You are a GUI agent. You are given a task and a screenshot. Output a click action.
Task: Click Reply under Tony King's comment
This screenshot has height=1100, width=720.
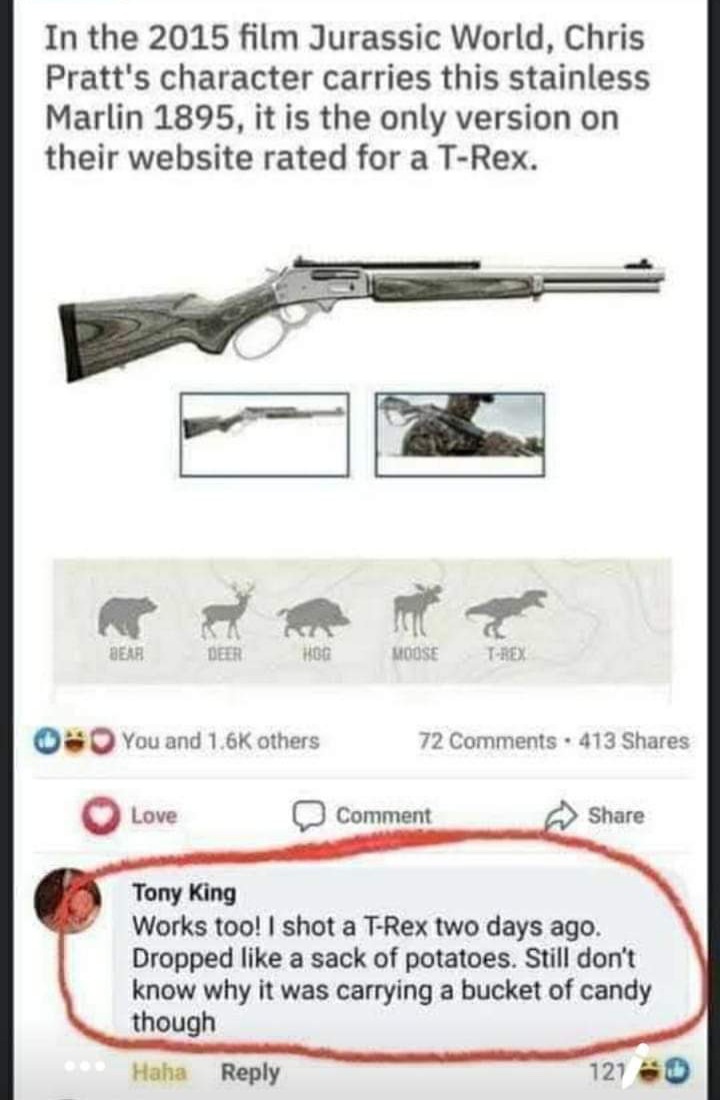[x=251, y=1072]
